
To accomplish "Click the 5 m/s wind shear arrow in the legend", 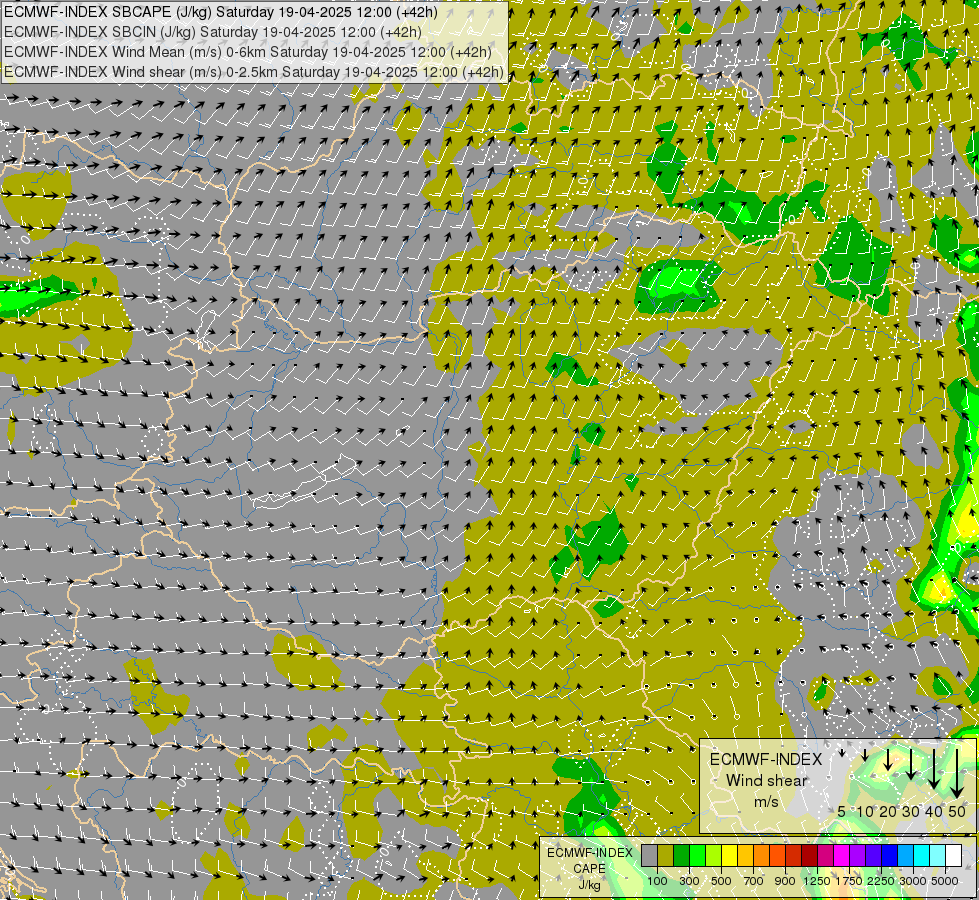I will click(x=842, y=753).
